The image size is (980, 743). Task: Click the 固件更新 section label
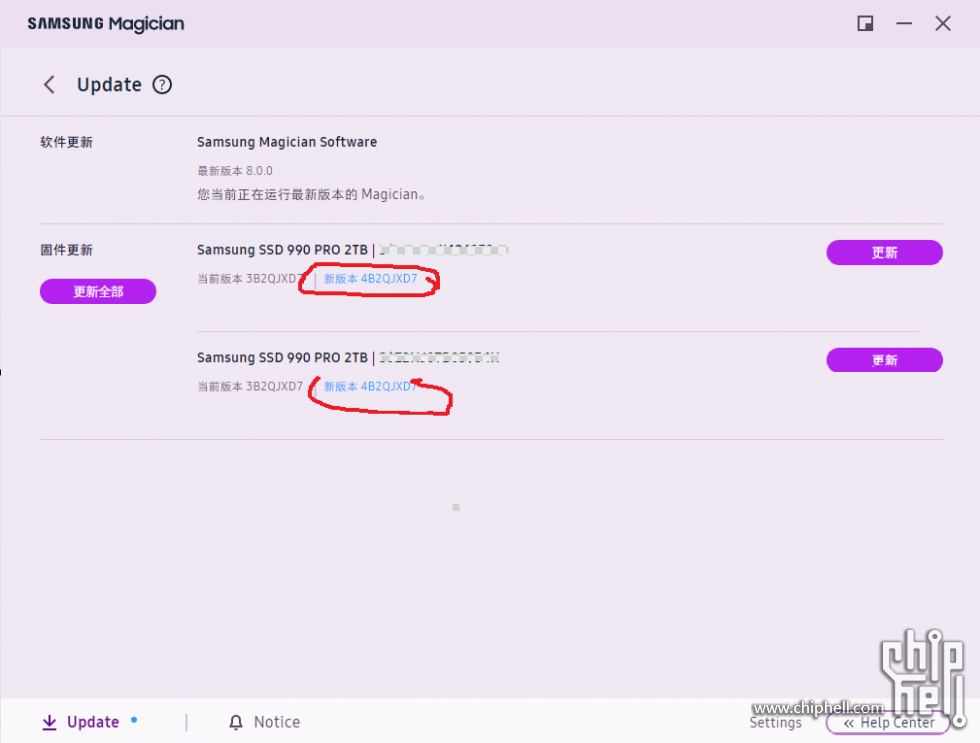66,250
